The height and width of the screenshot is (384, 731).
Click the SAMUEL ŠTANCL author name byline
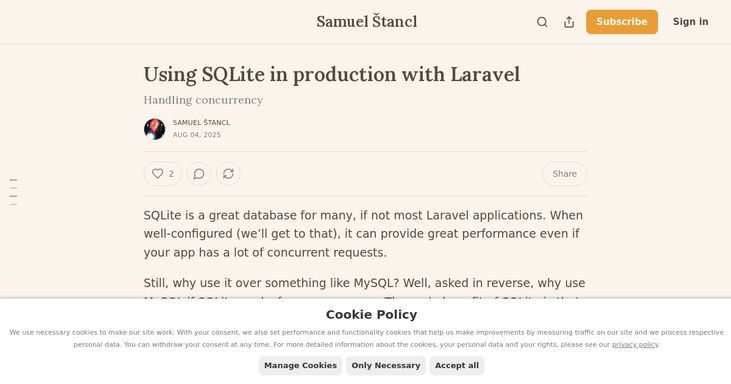[201, 123]
